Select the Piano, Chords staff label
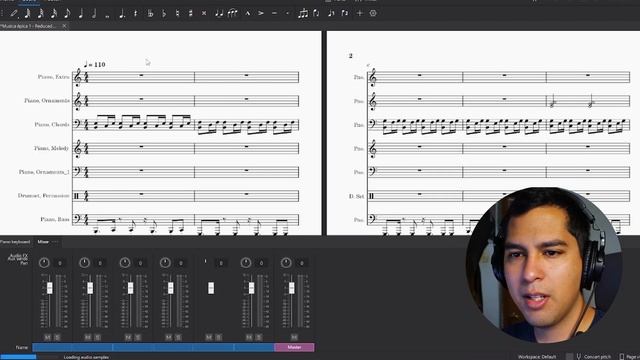Image resolution: width=640 pixels, height=360 pixels. coord(52,124)
